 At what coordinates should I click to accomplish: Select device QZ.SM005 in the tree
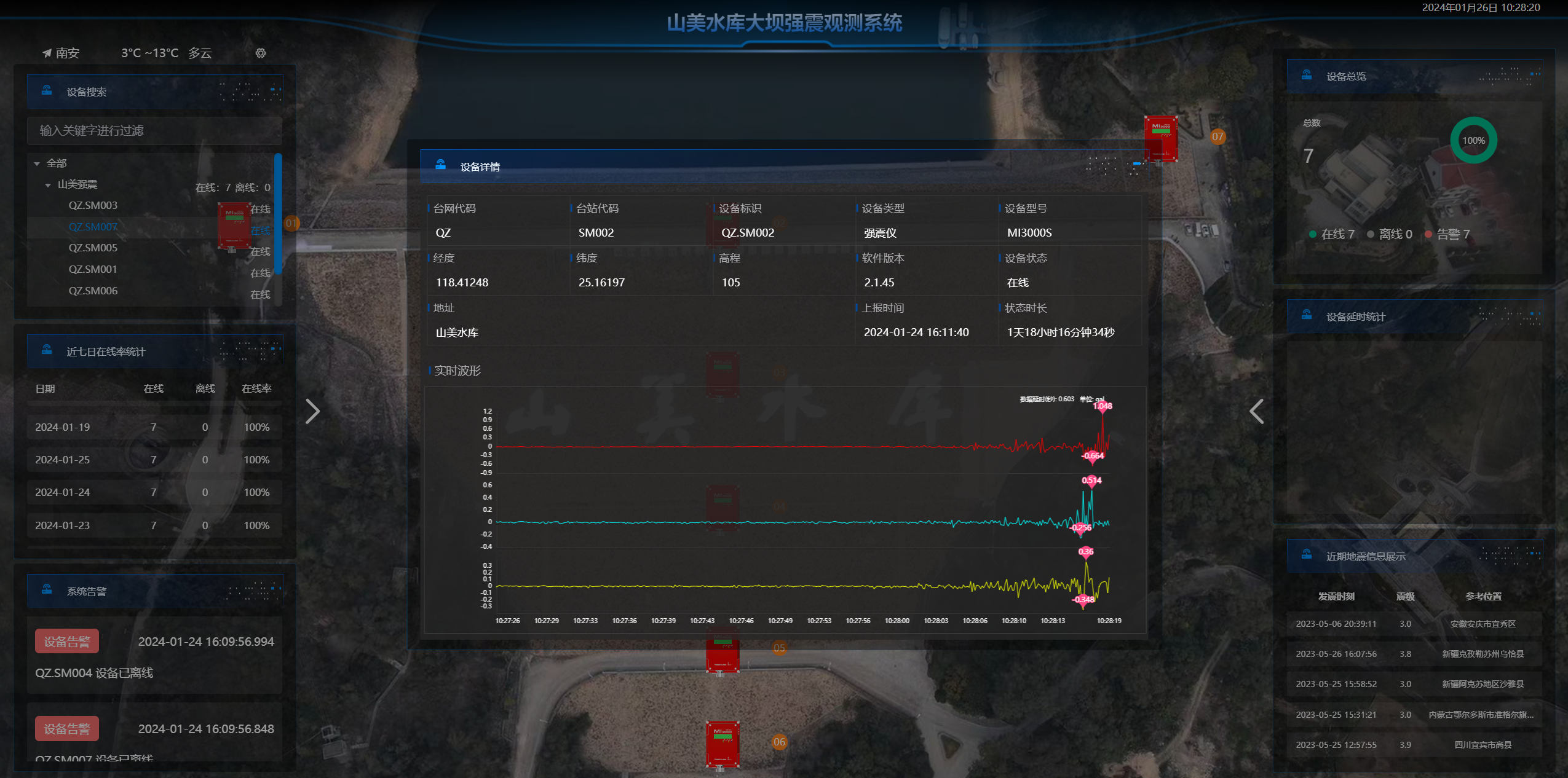click(x=93, y=248)
